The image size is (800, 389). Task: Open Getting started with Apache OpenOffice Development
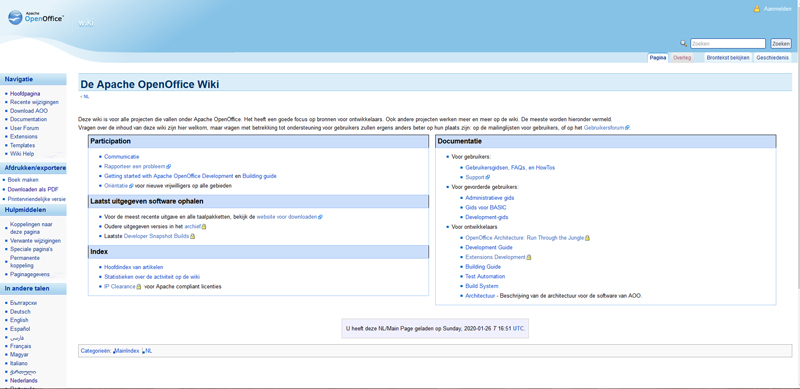point(168,176)
